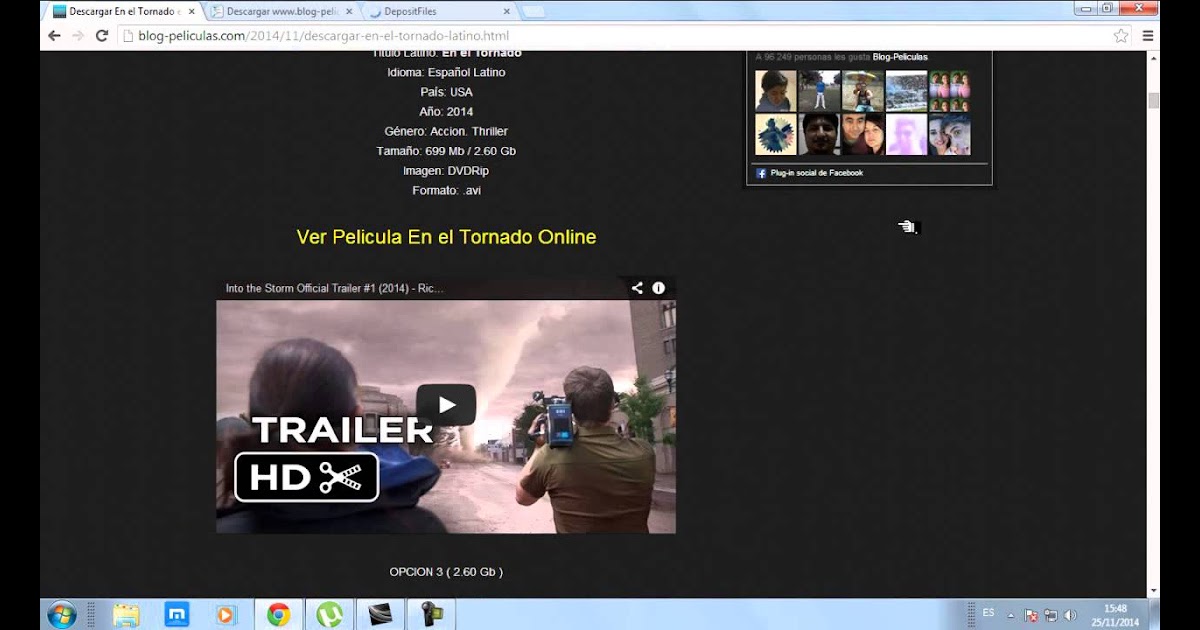This screenshot has height=630, width=1200.
Task: Click the browser forward arrow
Action: point(77,35)
